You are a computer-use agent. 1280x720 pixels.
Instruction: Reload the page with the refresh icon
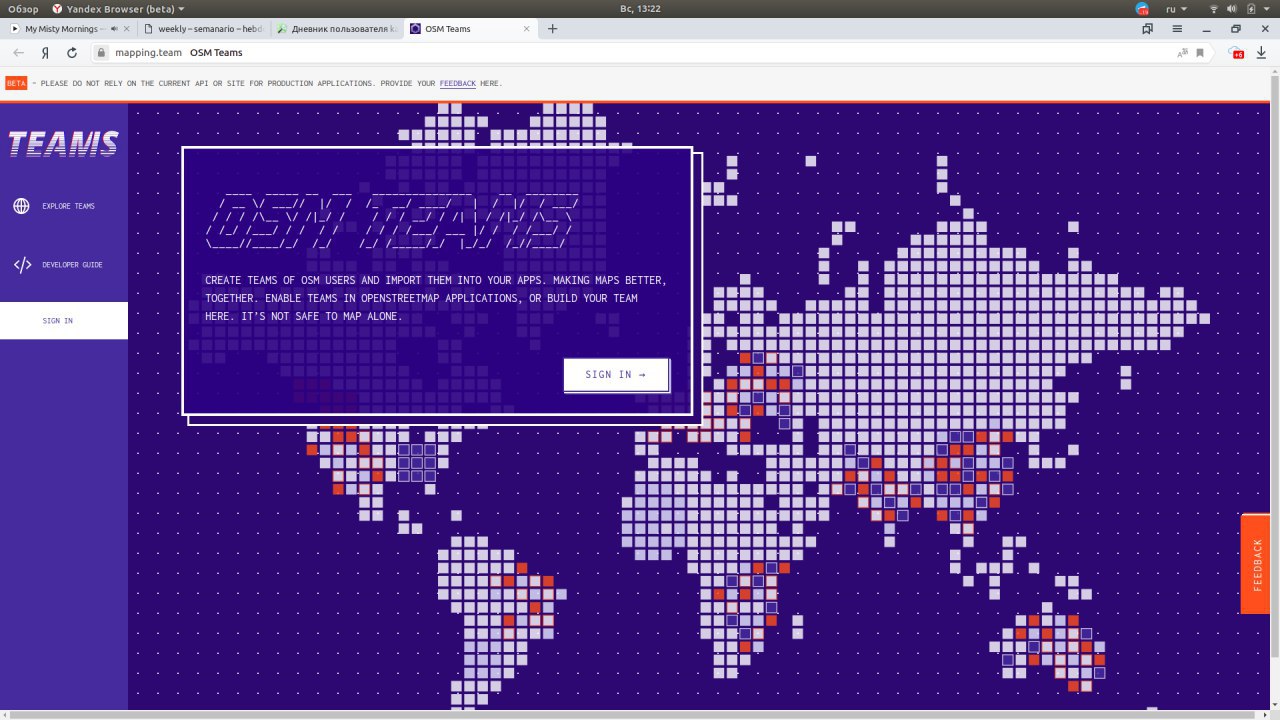tap(72, 52)
